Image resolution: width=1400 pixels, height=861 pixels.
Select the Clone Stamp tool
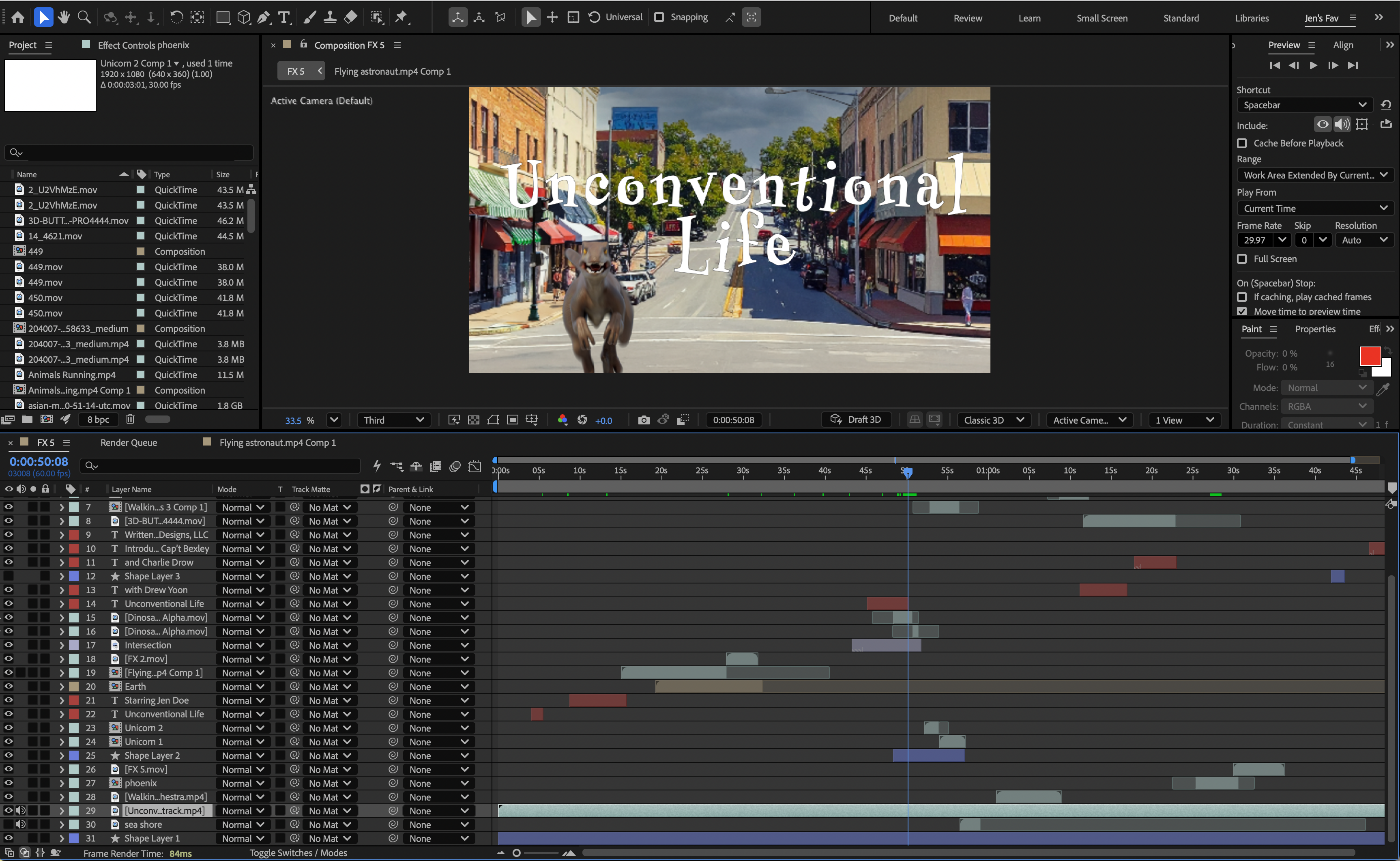[x=329, y=18]
